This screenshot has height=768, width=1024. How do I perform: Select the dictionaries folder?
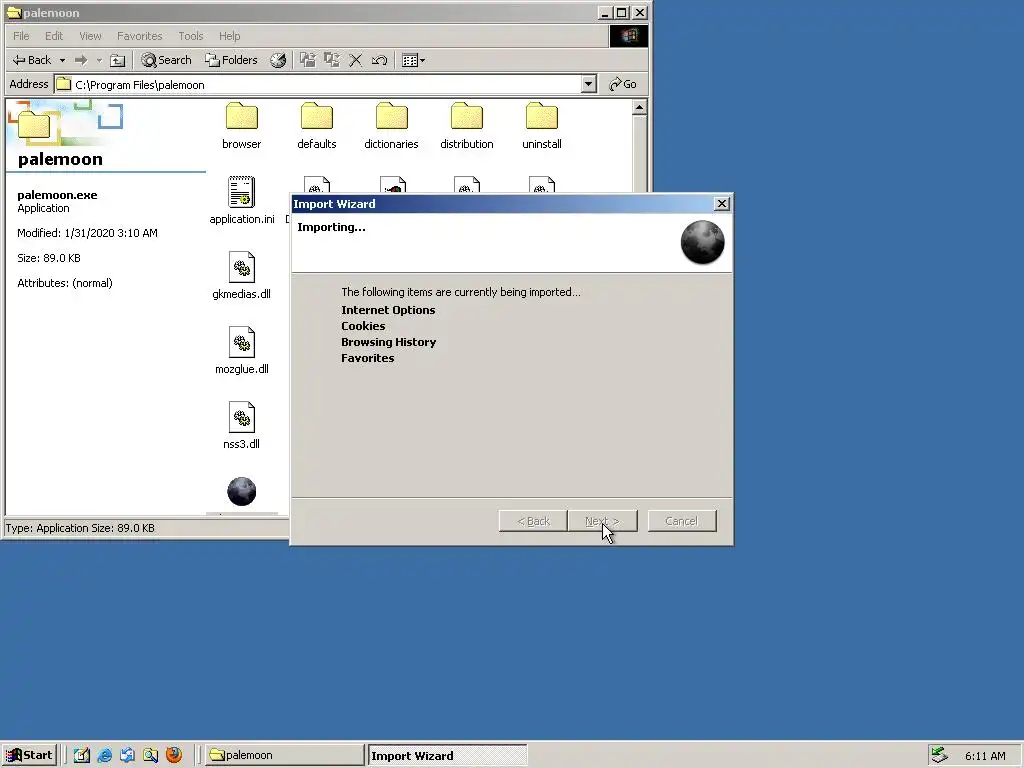coord(392,125)
